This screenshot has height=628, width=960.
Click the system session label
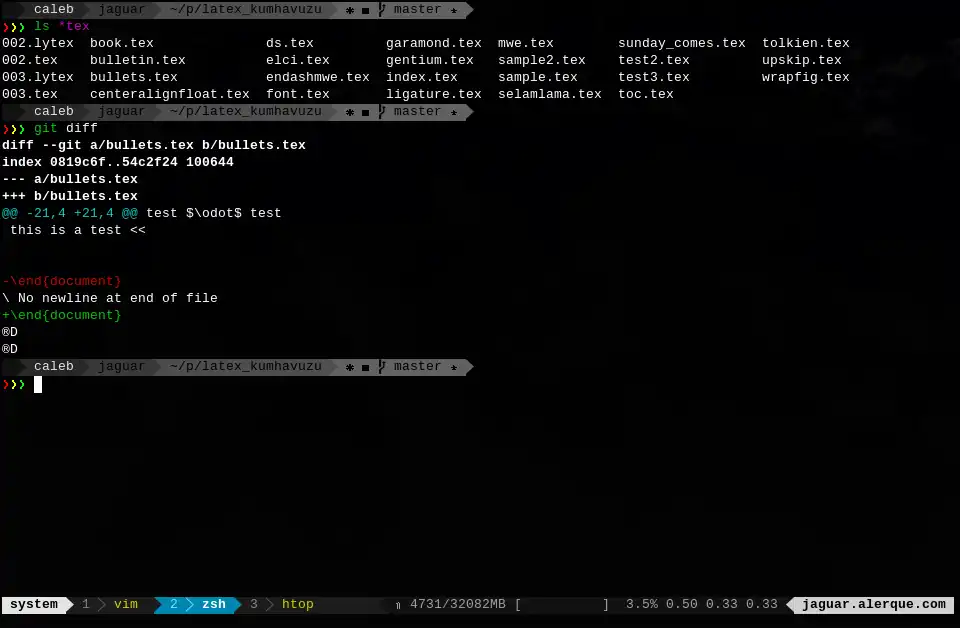point(34,604)
